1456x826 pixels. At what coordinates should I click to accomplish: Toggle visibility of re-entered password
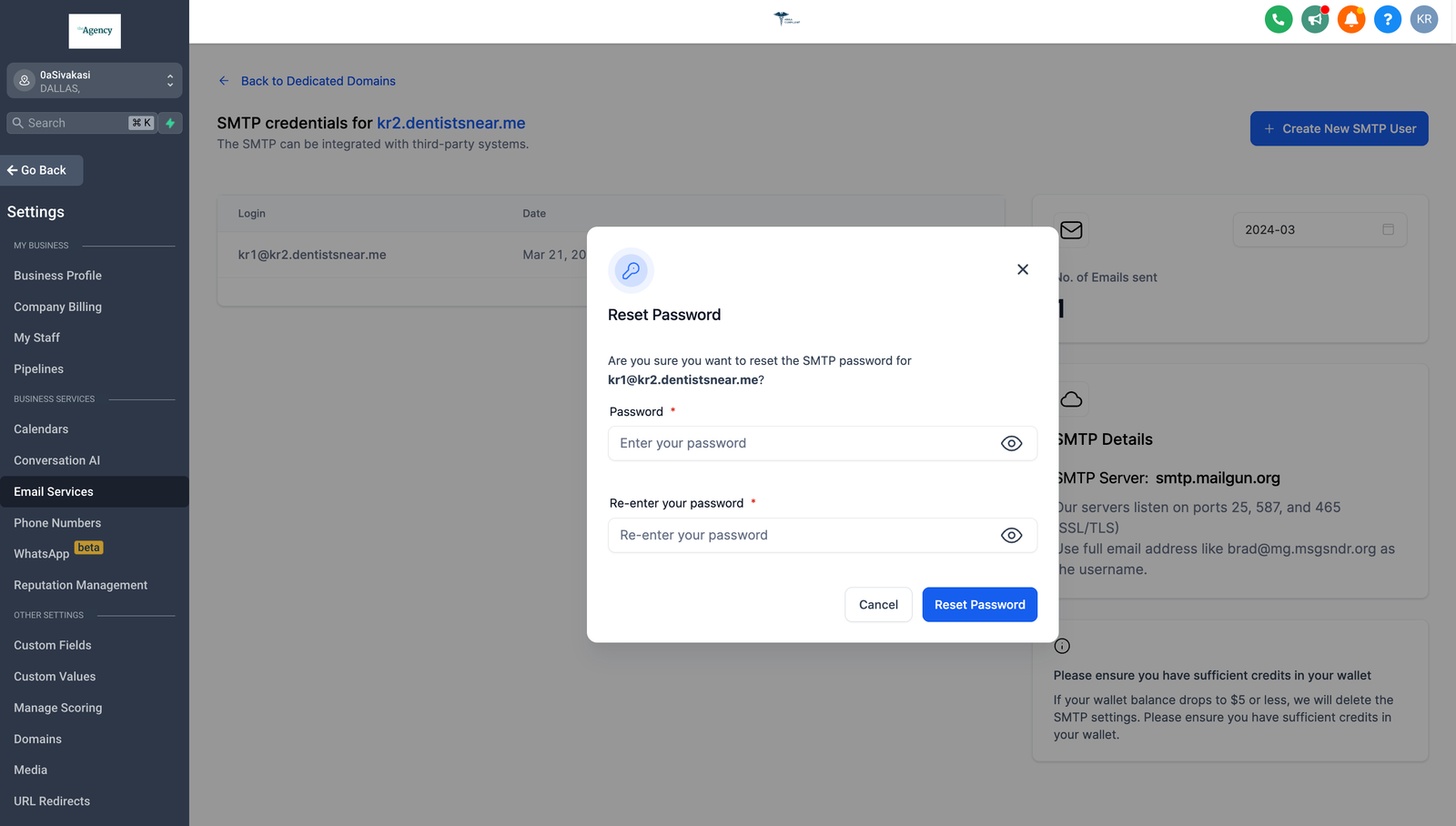click(1011, 536)
